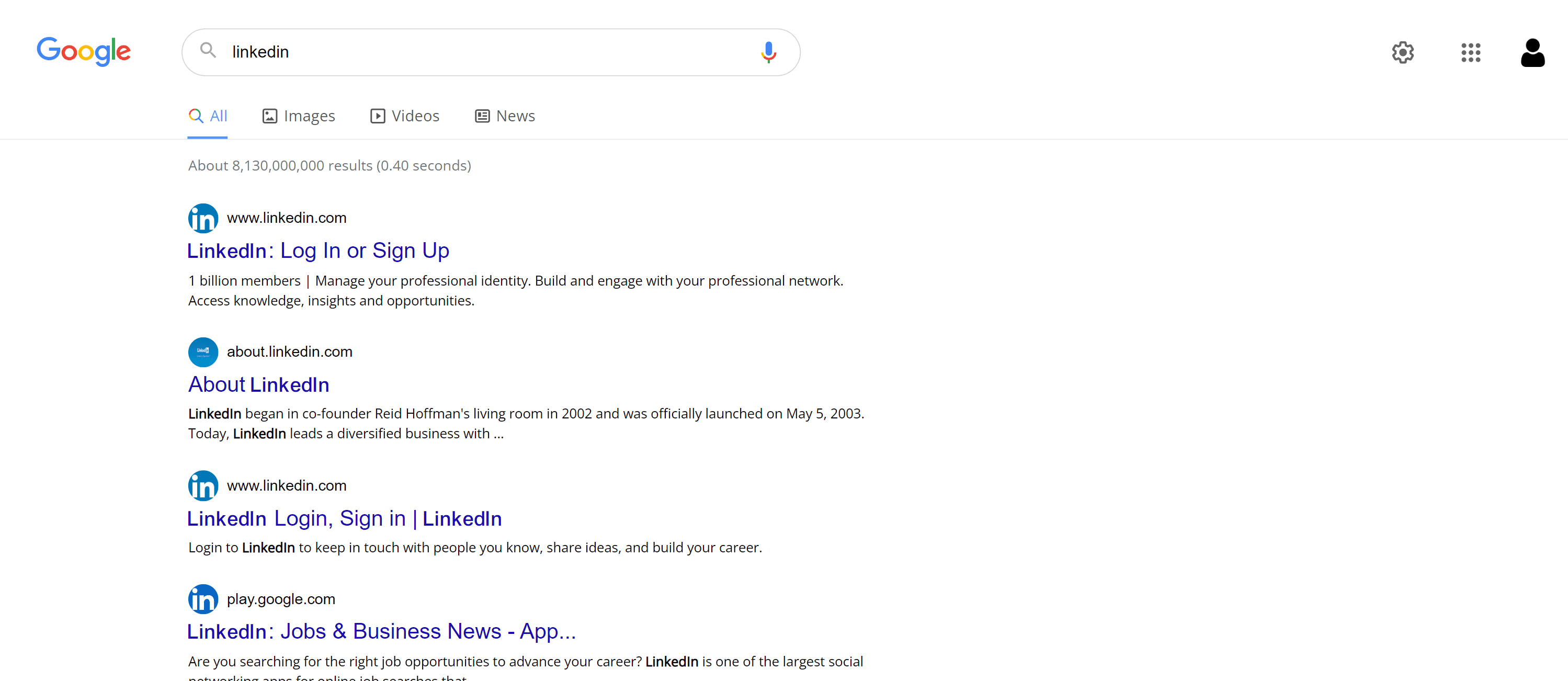Click the 'Login to LinkedIn to keep in touch' snippet
Viewport: 1568px width, 681px height.
tap(475, 548)
